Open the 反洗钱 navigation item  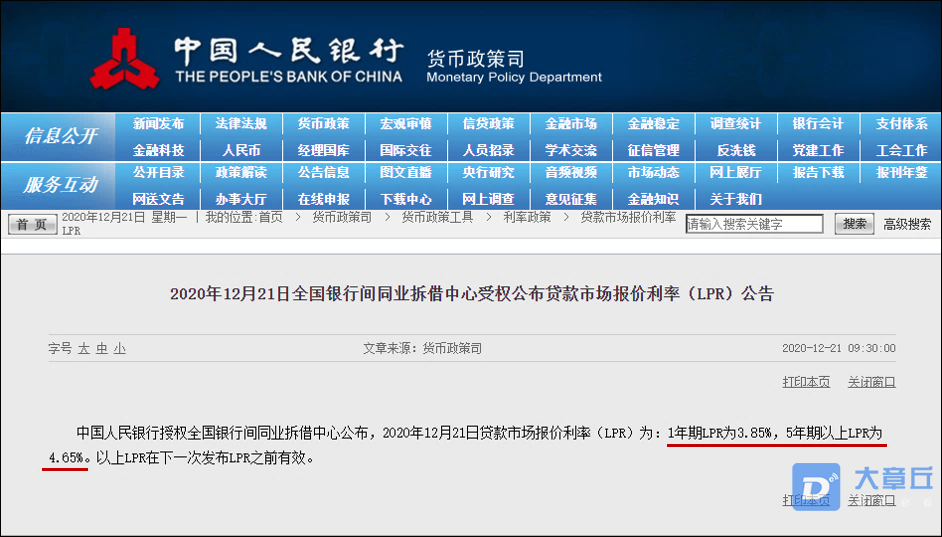pos(735,150)
